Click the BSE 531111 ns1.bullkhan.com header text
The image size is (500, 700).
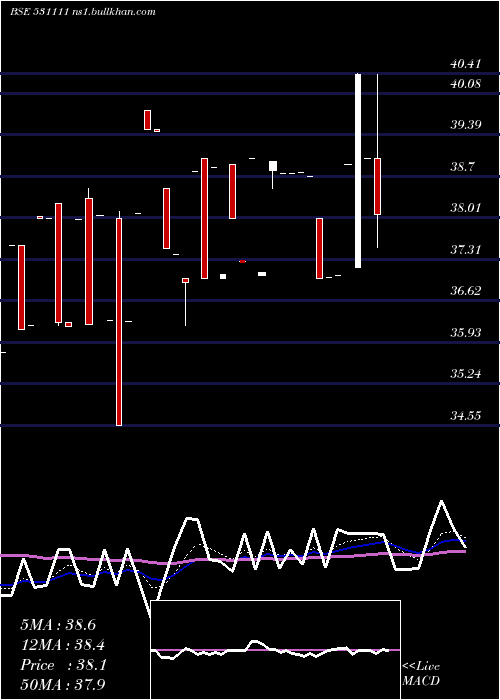tap(83, 12)
